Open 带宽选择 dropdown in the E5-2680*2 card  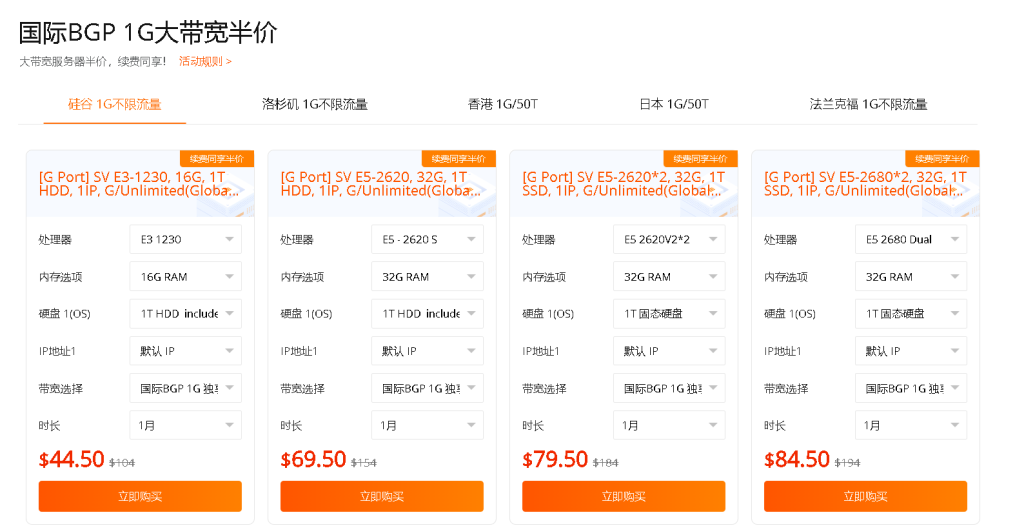pyautogui.click(x=911, y=388)
